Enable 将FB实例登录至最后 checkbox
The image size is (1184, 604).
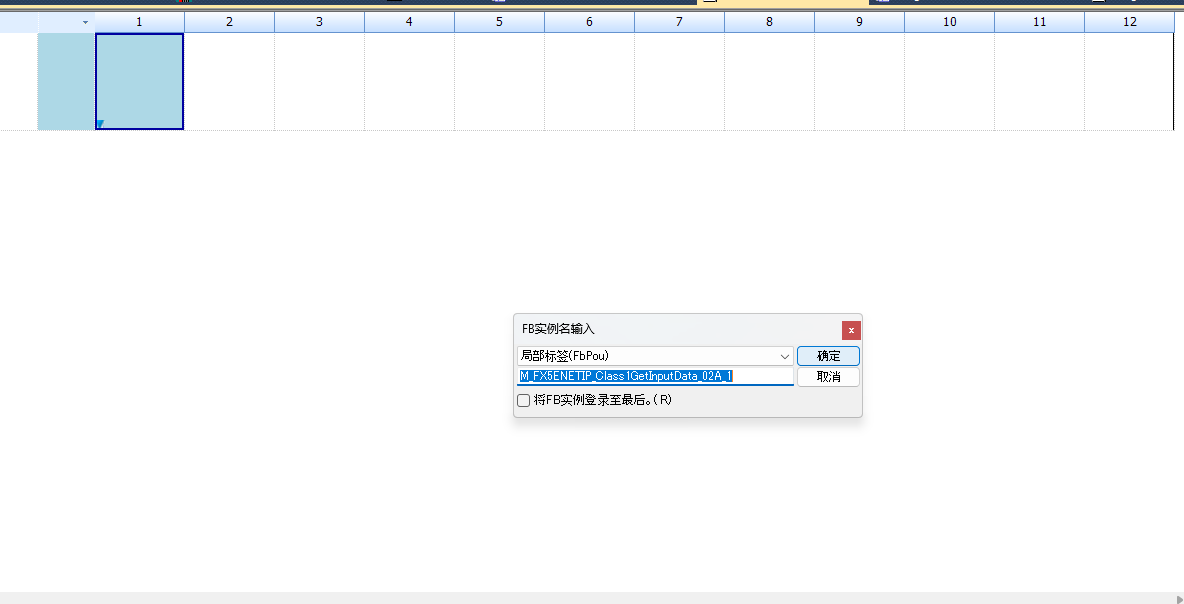point(523,400)
